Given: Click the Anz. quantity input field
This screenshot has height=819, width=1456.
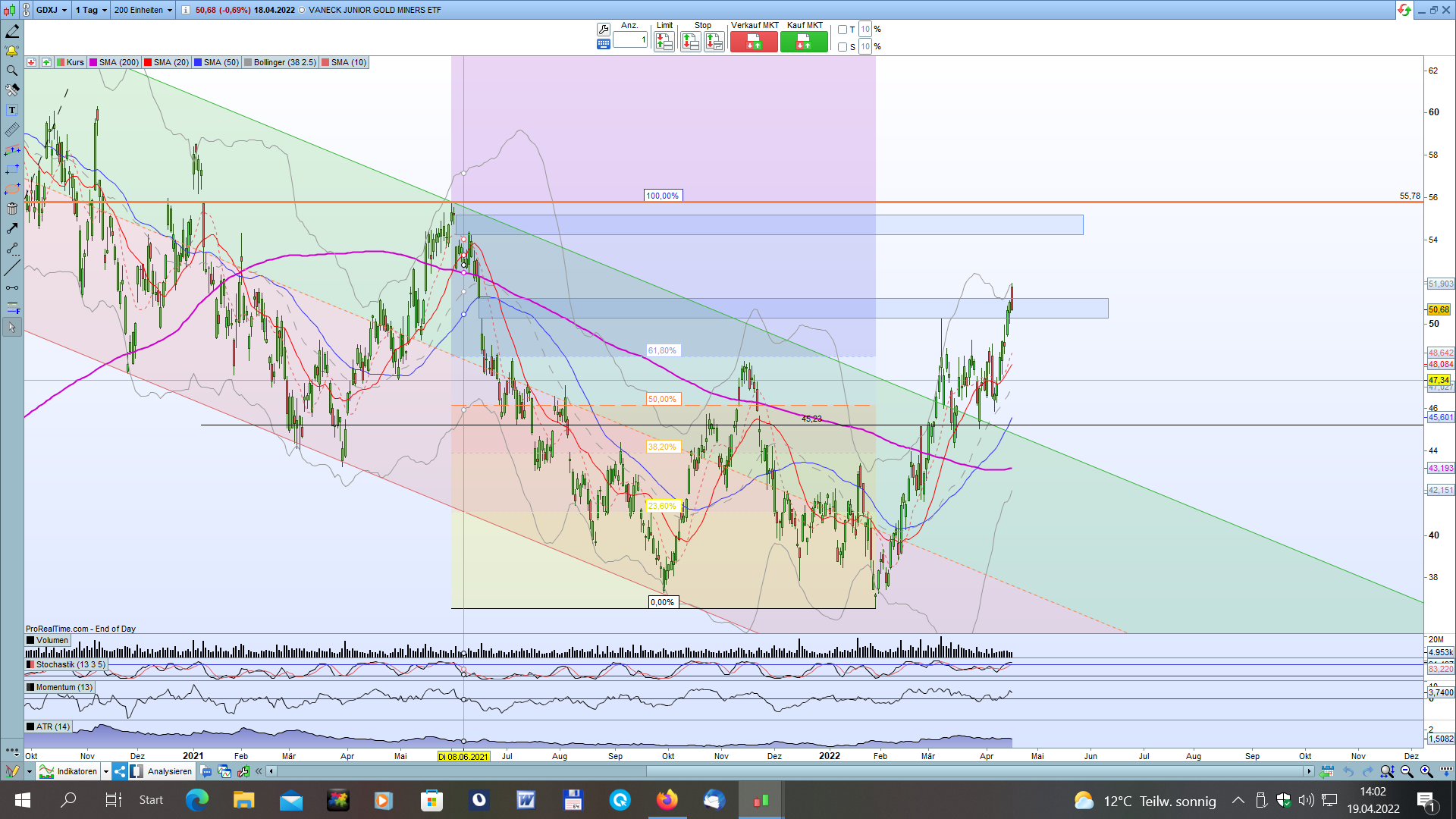Looking at the screenshot, I should (x=630, y=40).
